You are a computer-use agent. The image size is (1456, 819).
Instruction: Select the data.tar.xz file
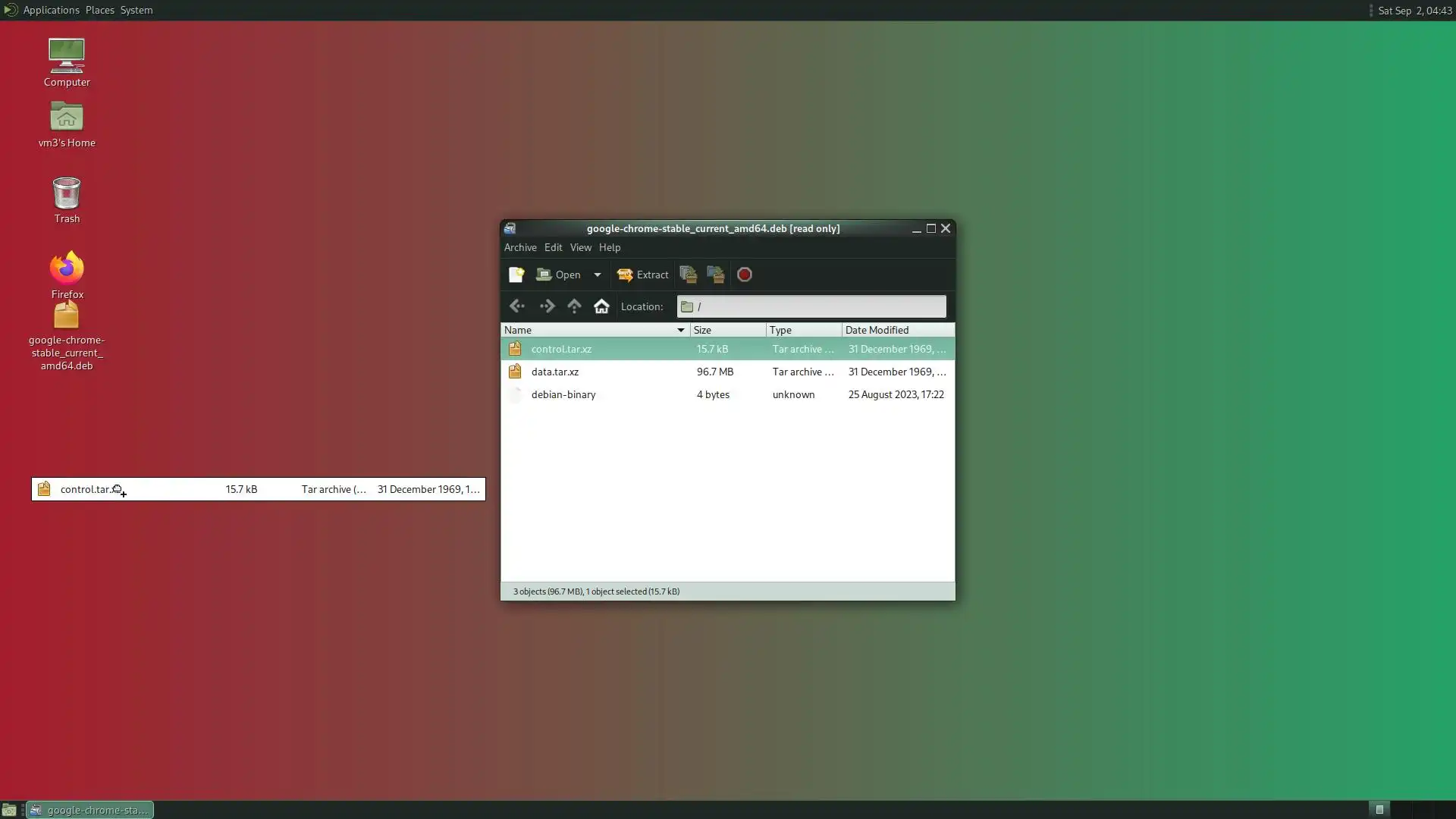[x=555, y=372]
